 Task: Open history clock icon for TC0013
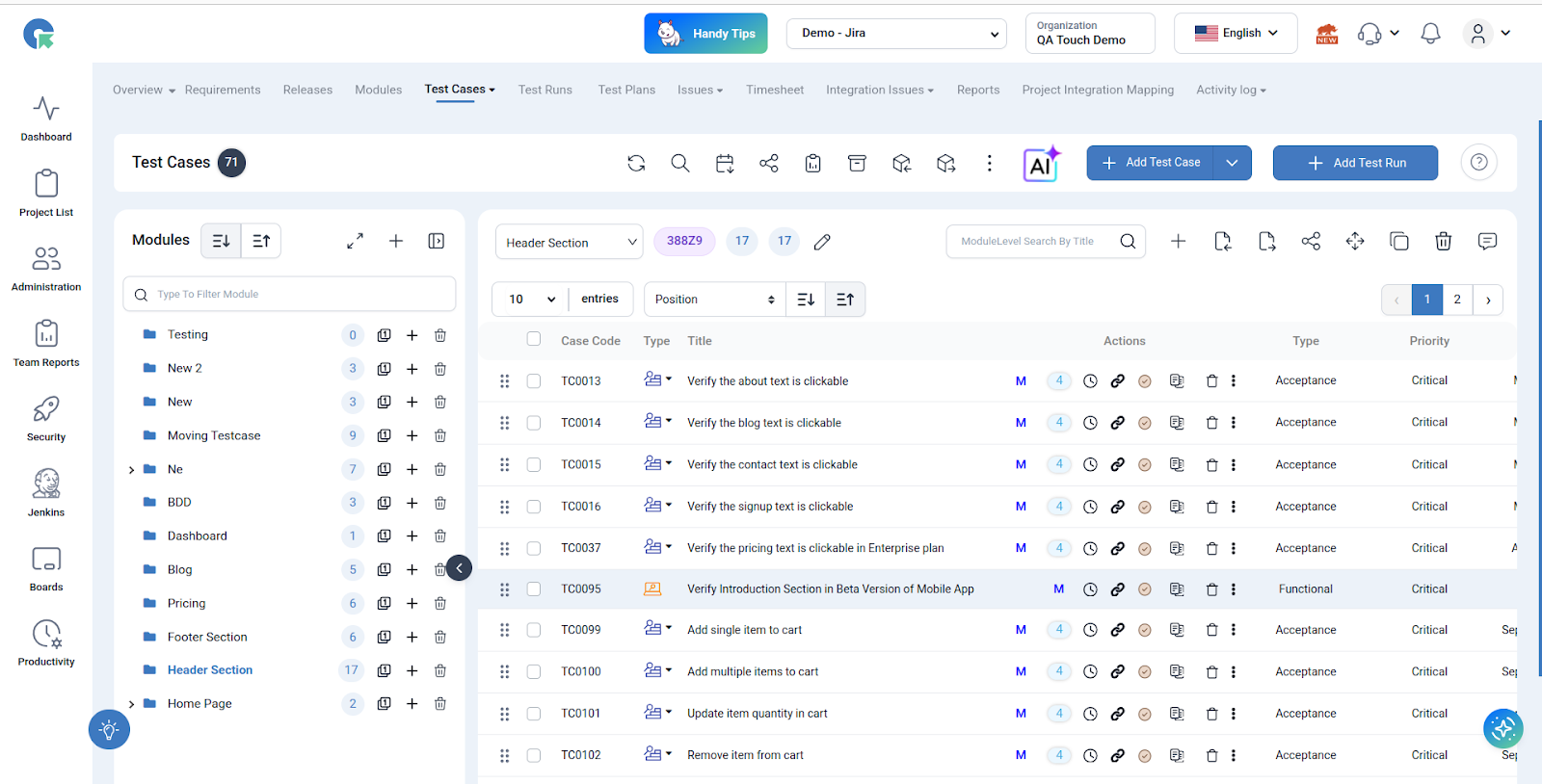pyautogui.click(x=1090, y=381)
